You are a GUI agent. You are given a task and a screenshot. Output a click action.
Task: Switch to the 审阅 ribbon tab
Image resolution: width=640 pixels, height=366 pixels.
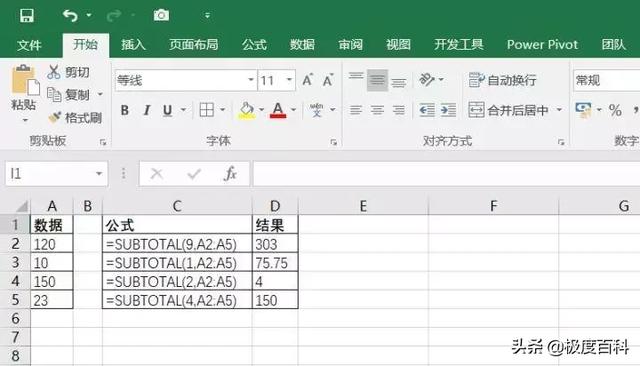[350, 44]
